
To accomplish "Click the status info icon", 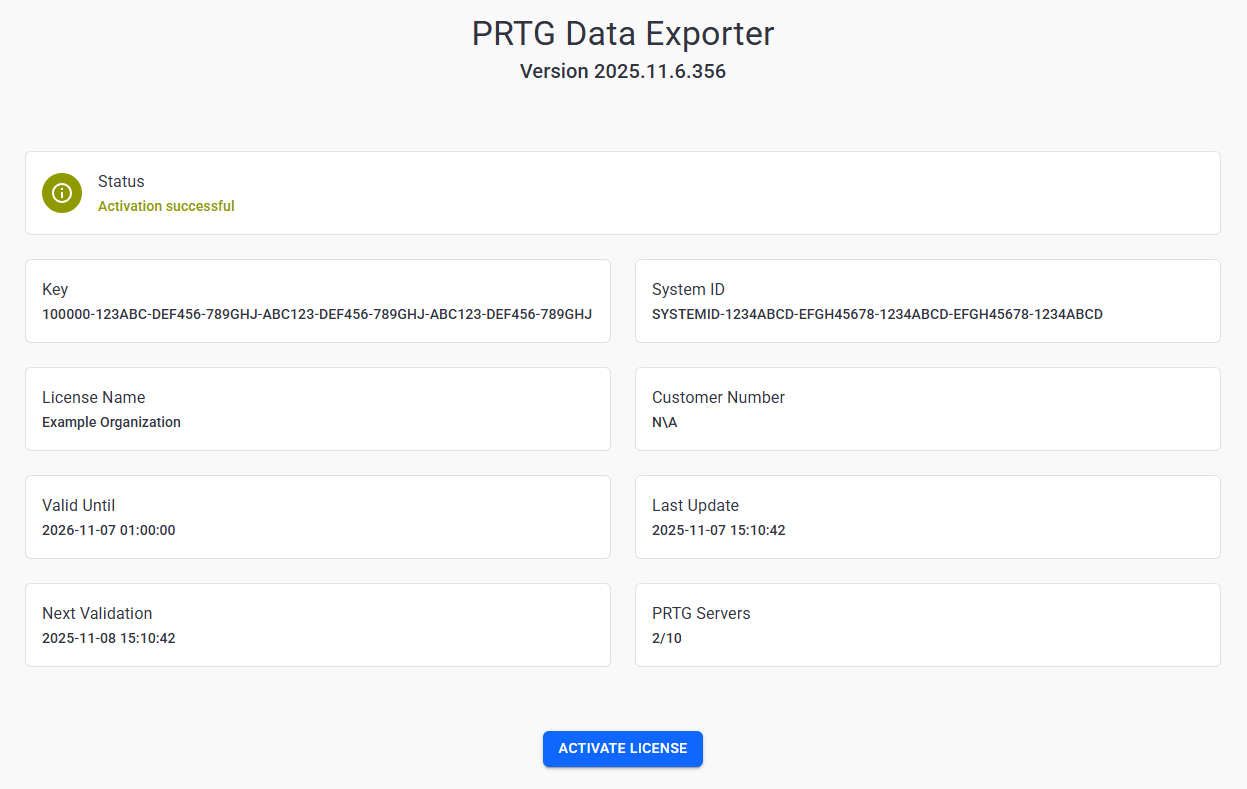I will [62, 193].
